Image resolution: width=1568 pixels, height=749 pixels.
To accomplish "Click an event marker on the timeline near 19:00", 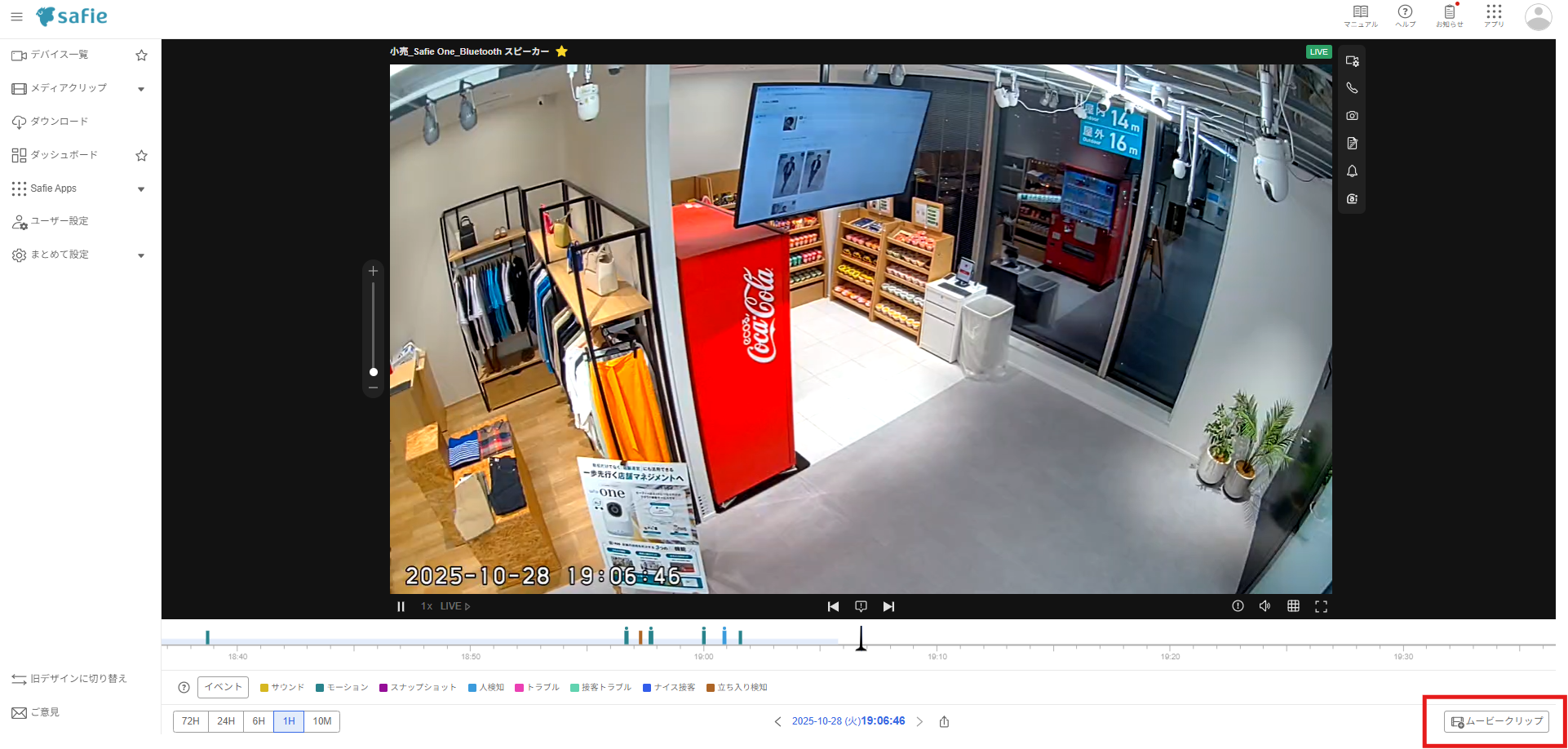I will [x=703, y=636].
